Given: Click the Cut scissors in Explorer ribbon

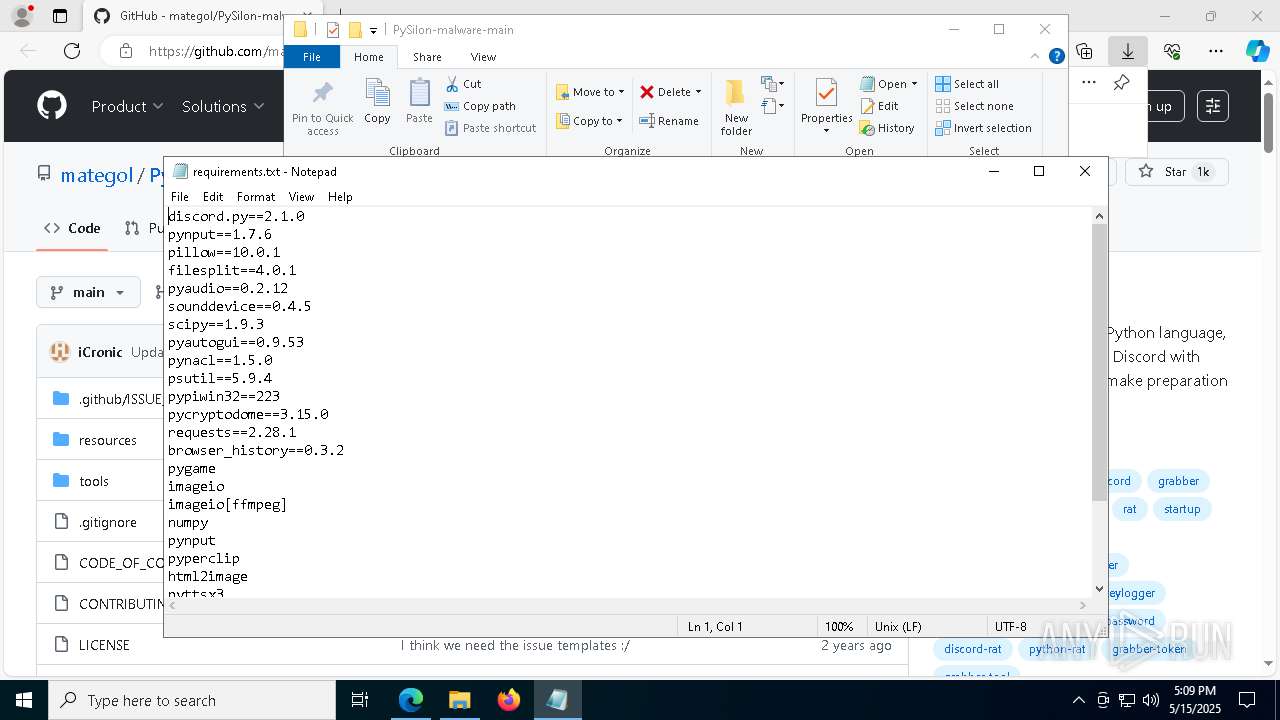Looking at the screenshot, I should pos(463,84).
